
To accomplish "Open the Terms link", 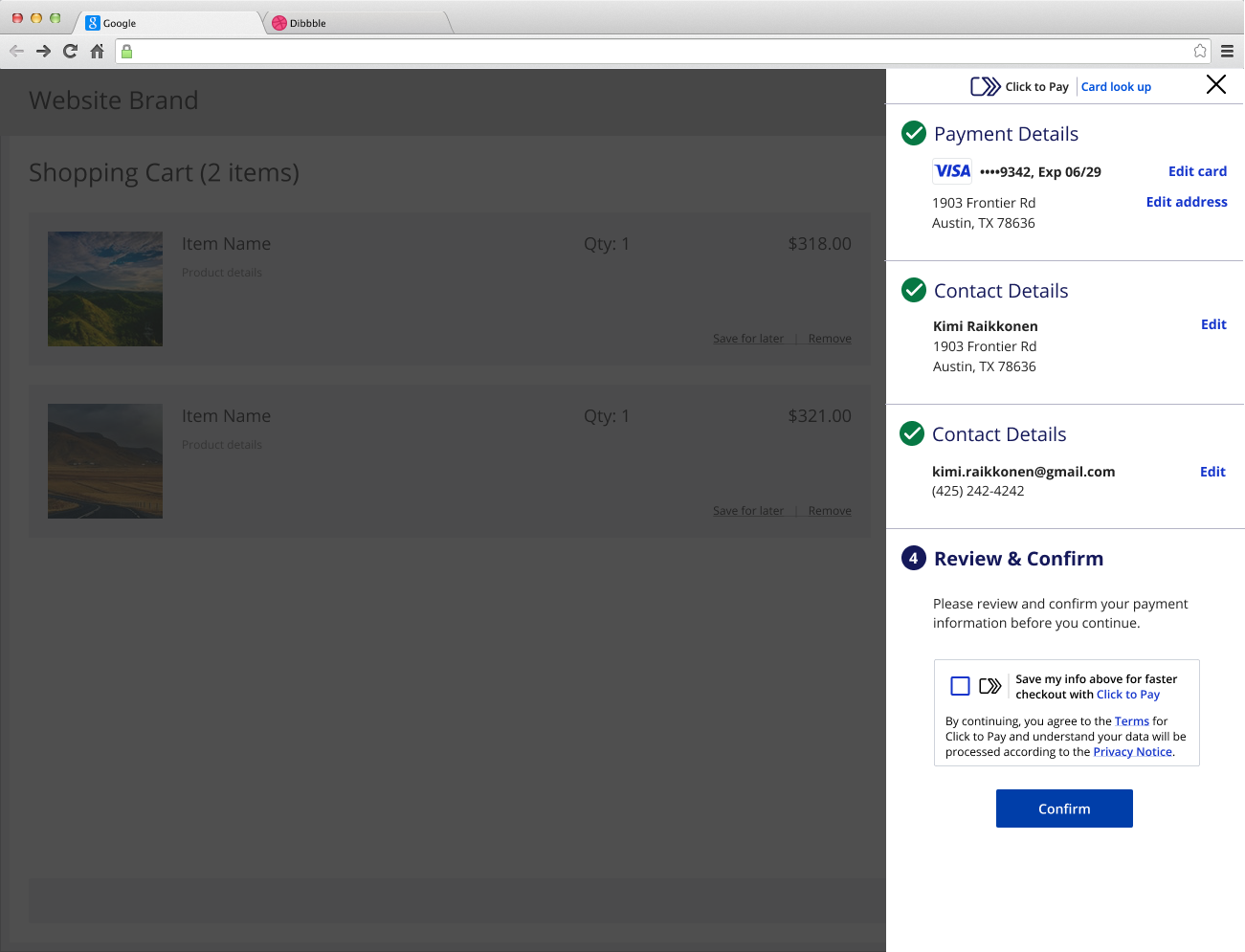I will pyautogui.click(x=1131, y=721).
